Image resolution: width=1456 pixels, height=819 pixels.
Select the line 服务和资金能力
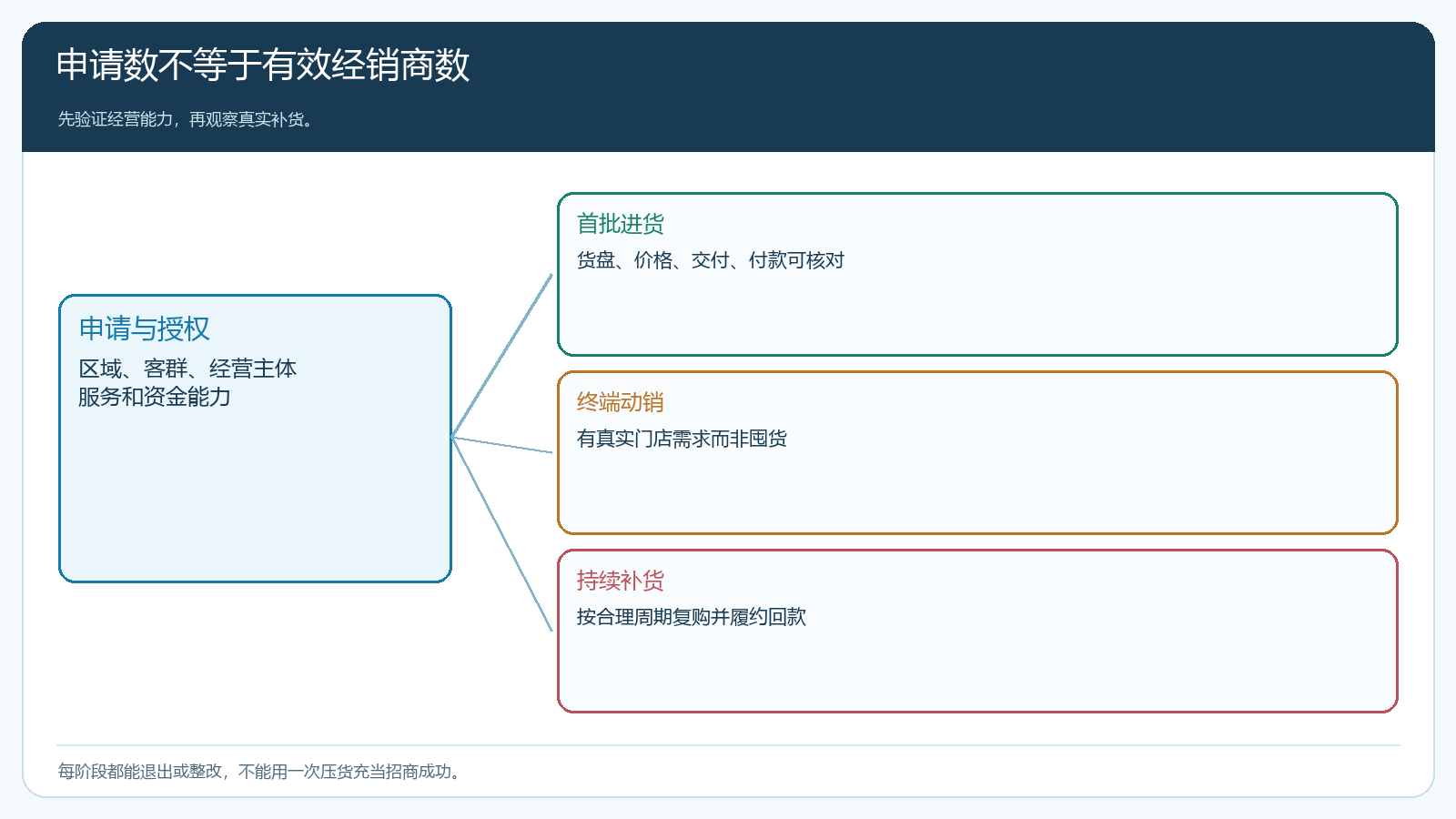coord(155,397)
